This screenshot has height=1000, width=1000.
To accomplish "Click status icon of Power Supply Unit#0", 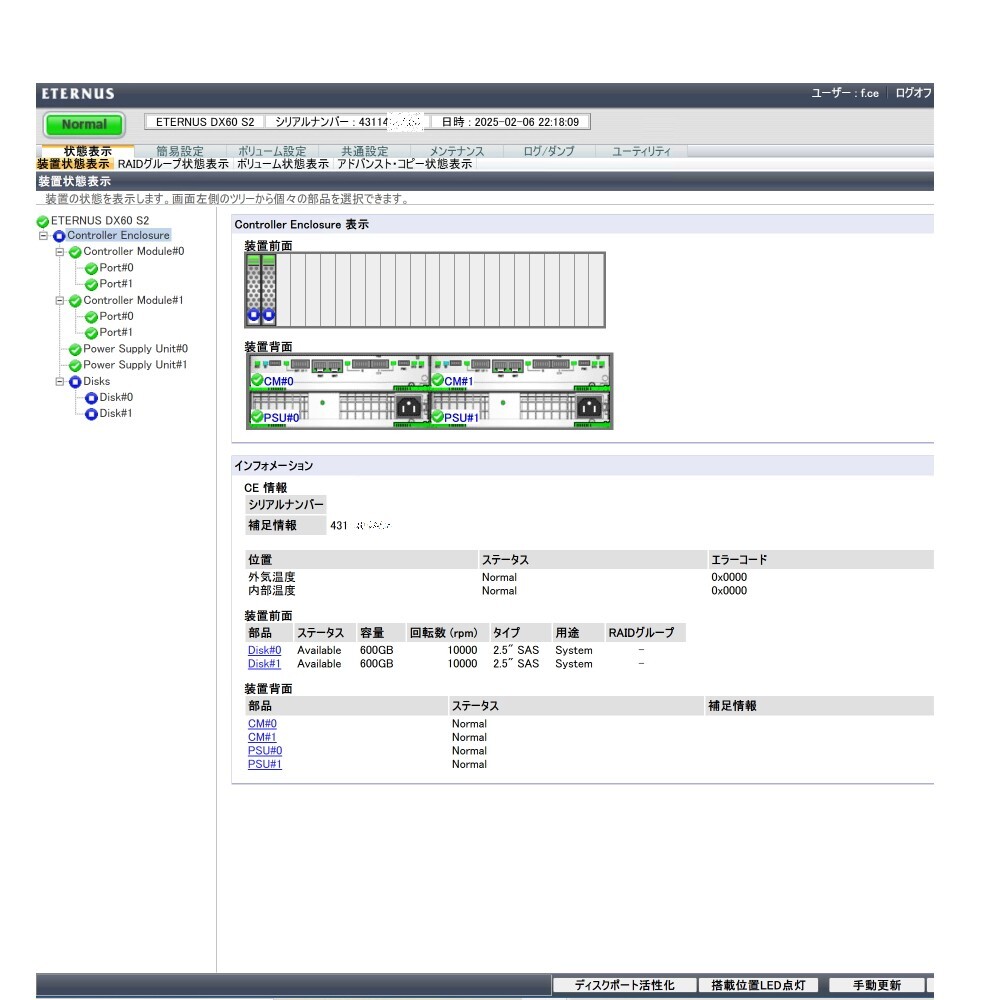I will 75,349.
